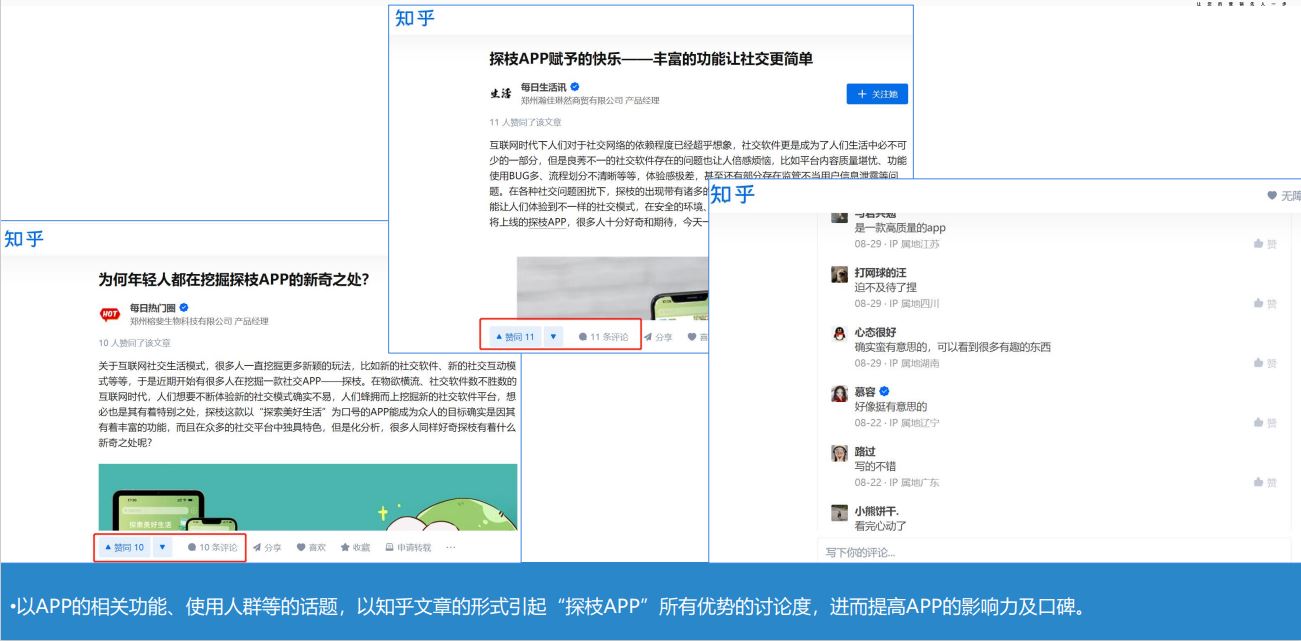Click the 关注她 follow button
The width and height of the screenshot is (1301, 641).
[x=876, y=94]
